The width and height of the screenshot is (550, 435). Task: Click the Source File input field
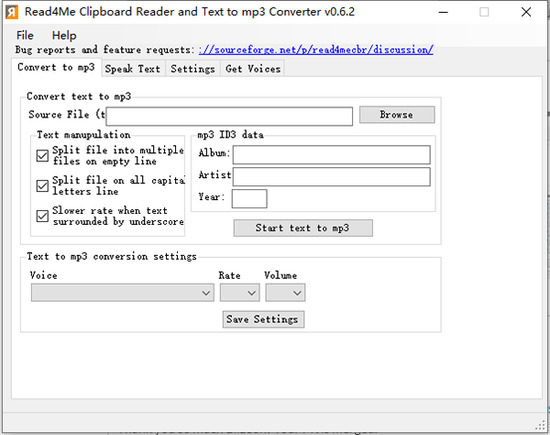[229, 116]
